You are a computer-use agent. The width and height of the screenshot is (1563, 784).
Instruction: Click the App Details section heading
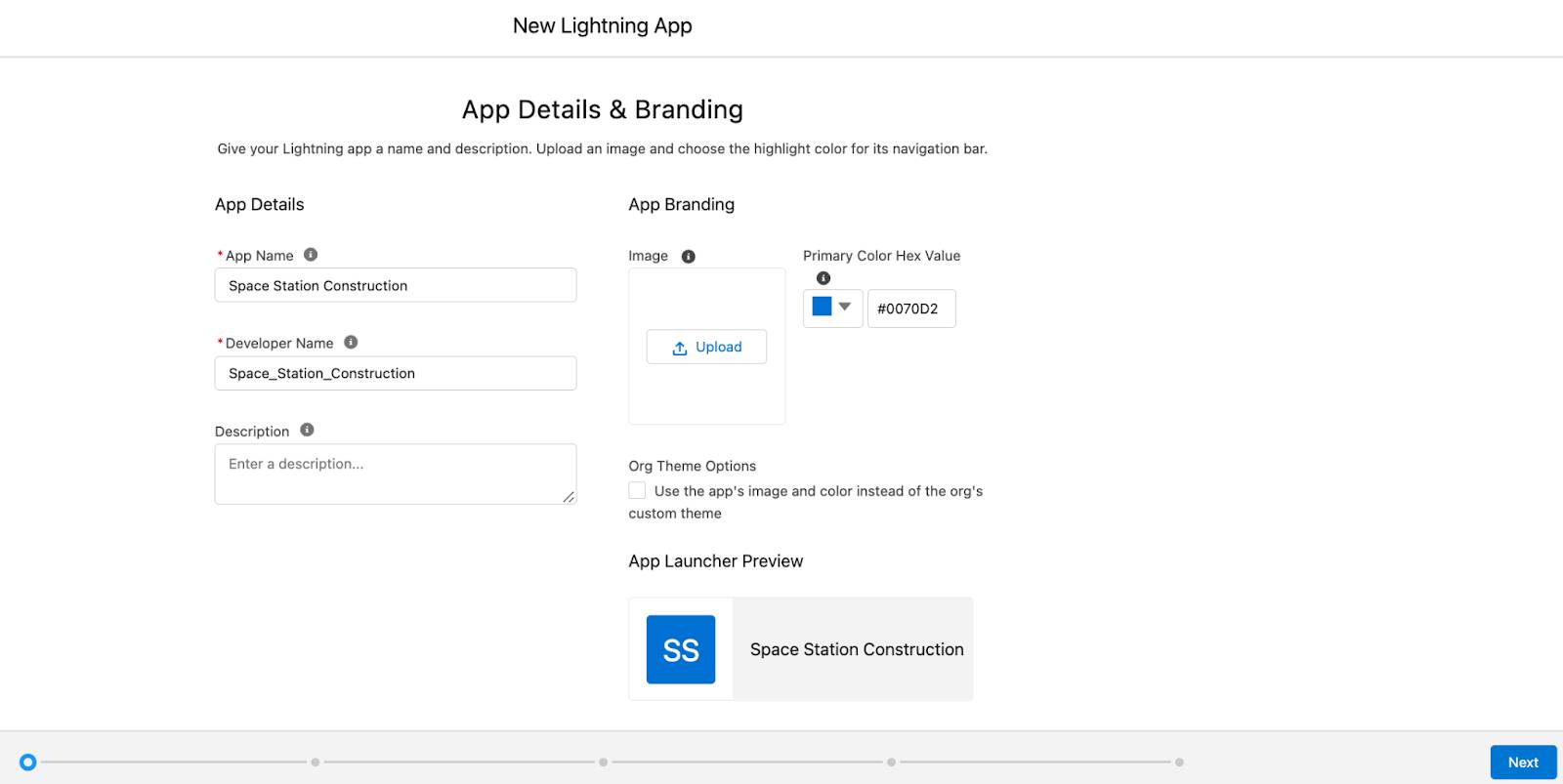click(x=260, y=204)
